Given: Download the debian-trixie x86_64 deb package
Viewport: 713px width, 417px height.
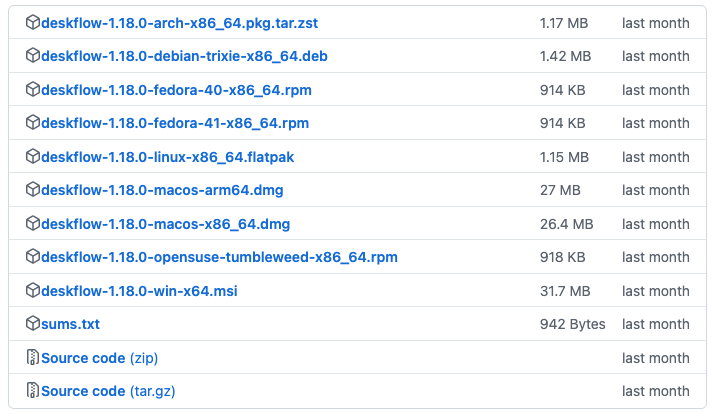Looking at the screenshot, I should (184, 56).
